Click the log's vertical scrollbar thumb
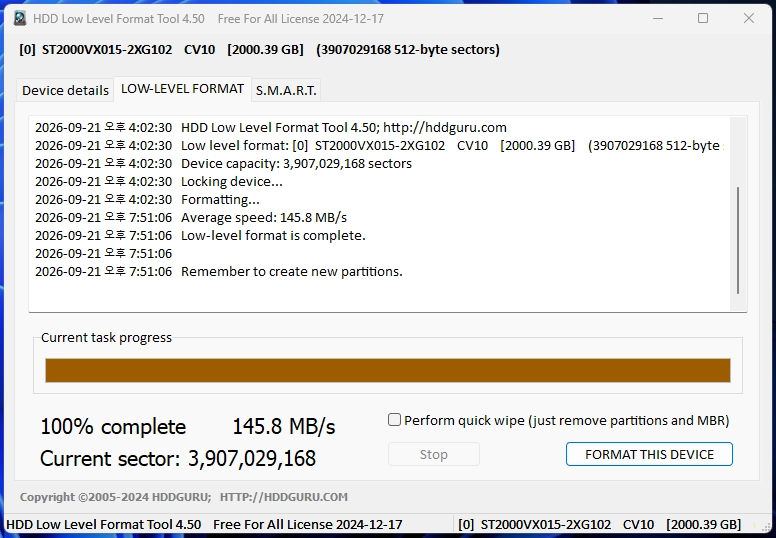Image resolution: width=776 pixels, height=538 pixels. pyautogui.click(x=738, y=241)
